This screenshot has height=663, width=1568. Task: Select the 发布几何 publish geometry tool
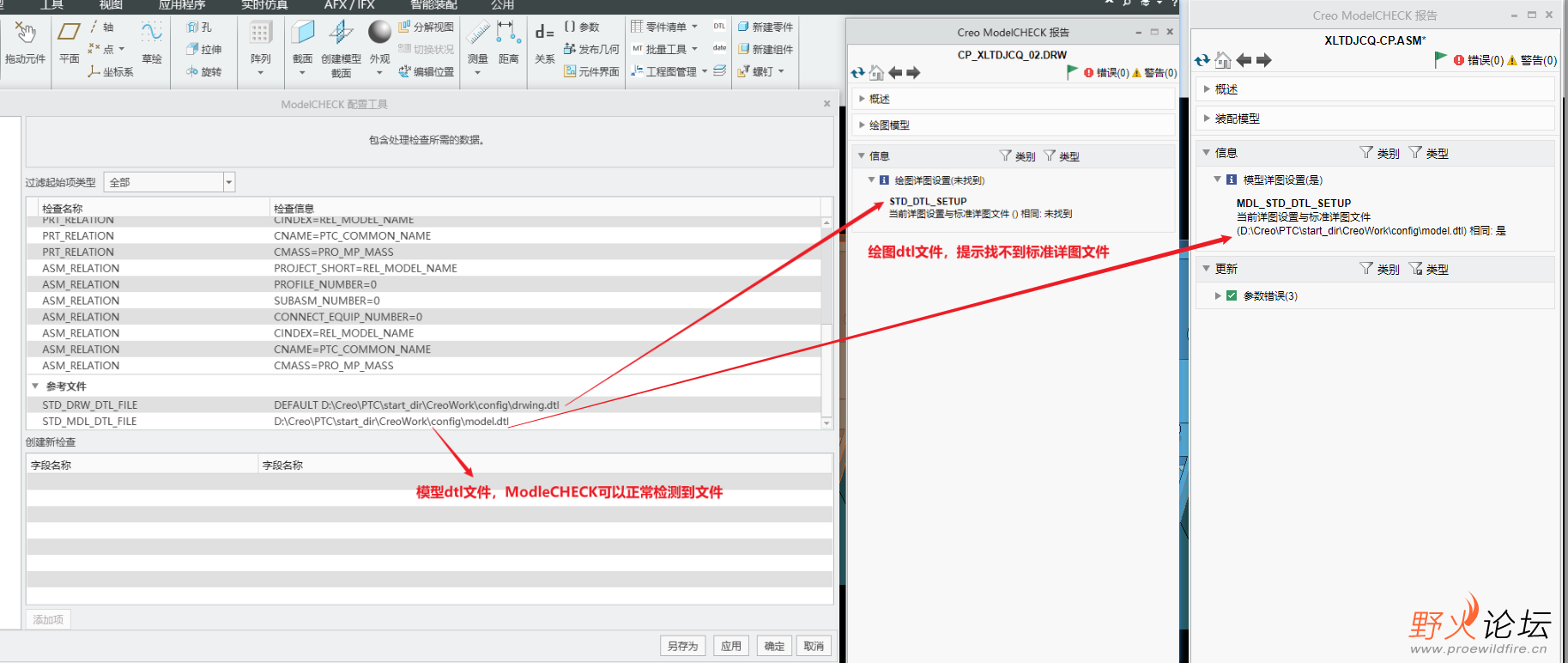591,49
